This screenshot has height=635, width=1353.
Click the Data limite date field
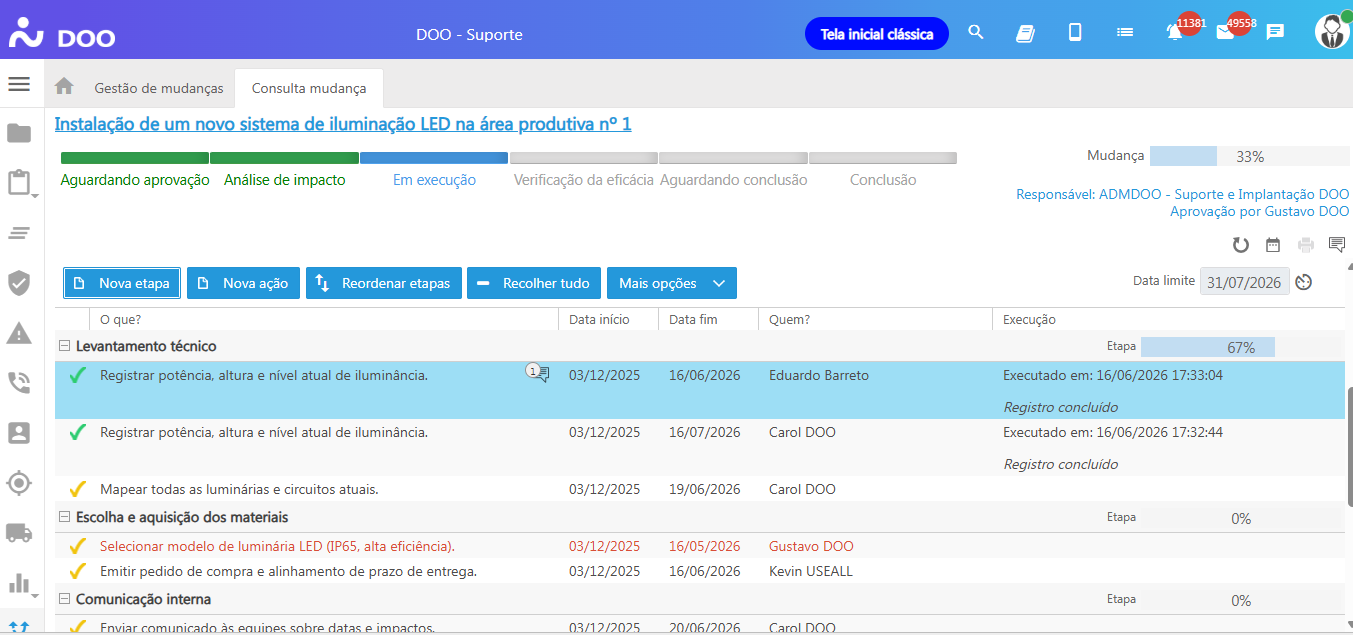pos(1244,282)
